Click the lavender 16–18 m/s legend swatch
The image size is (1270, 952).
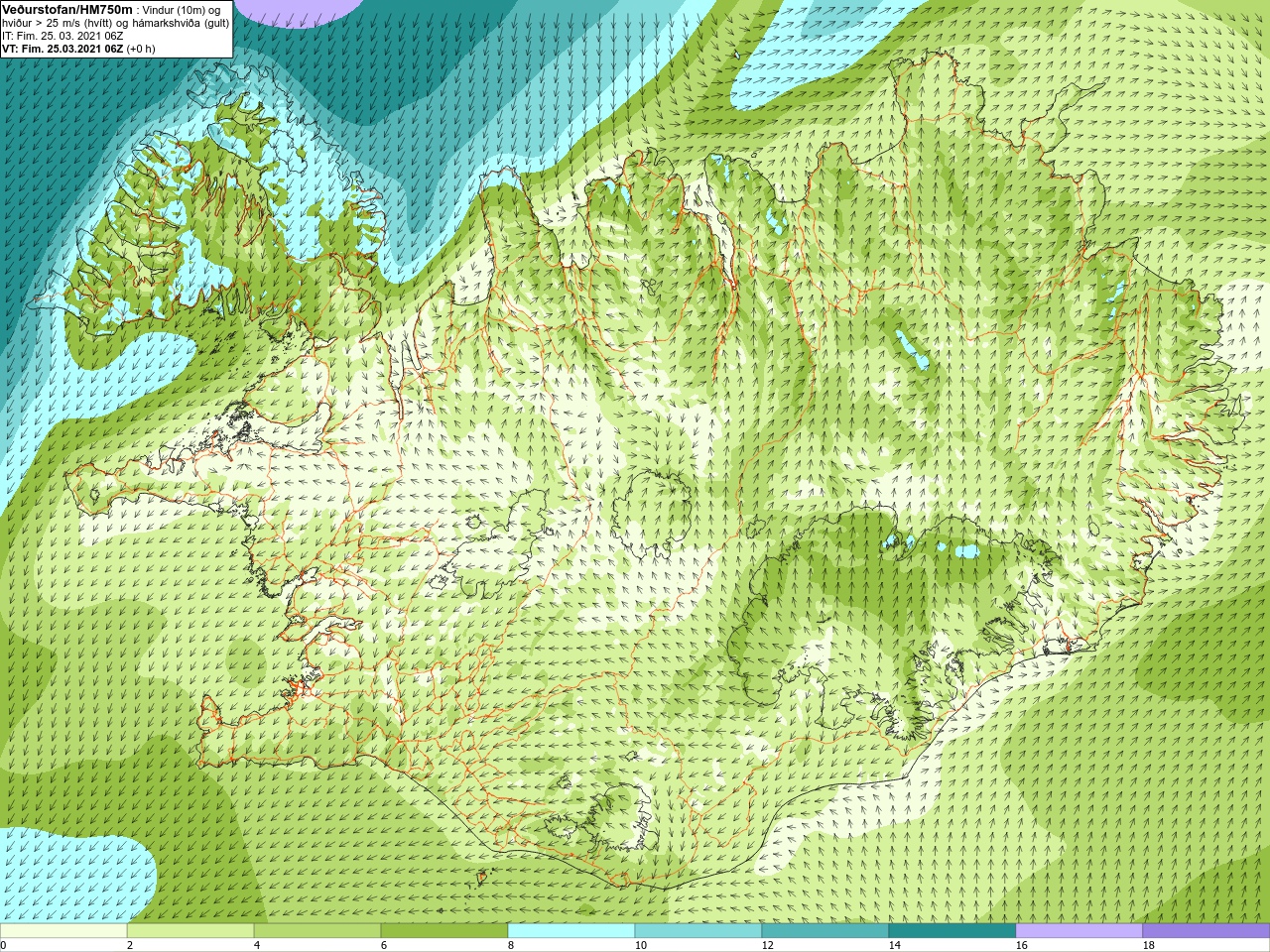[1079, 931]
